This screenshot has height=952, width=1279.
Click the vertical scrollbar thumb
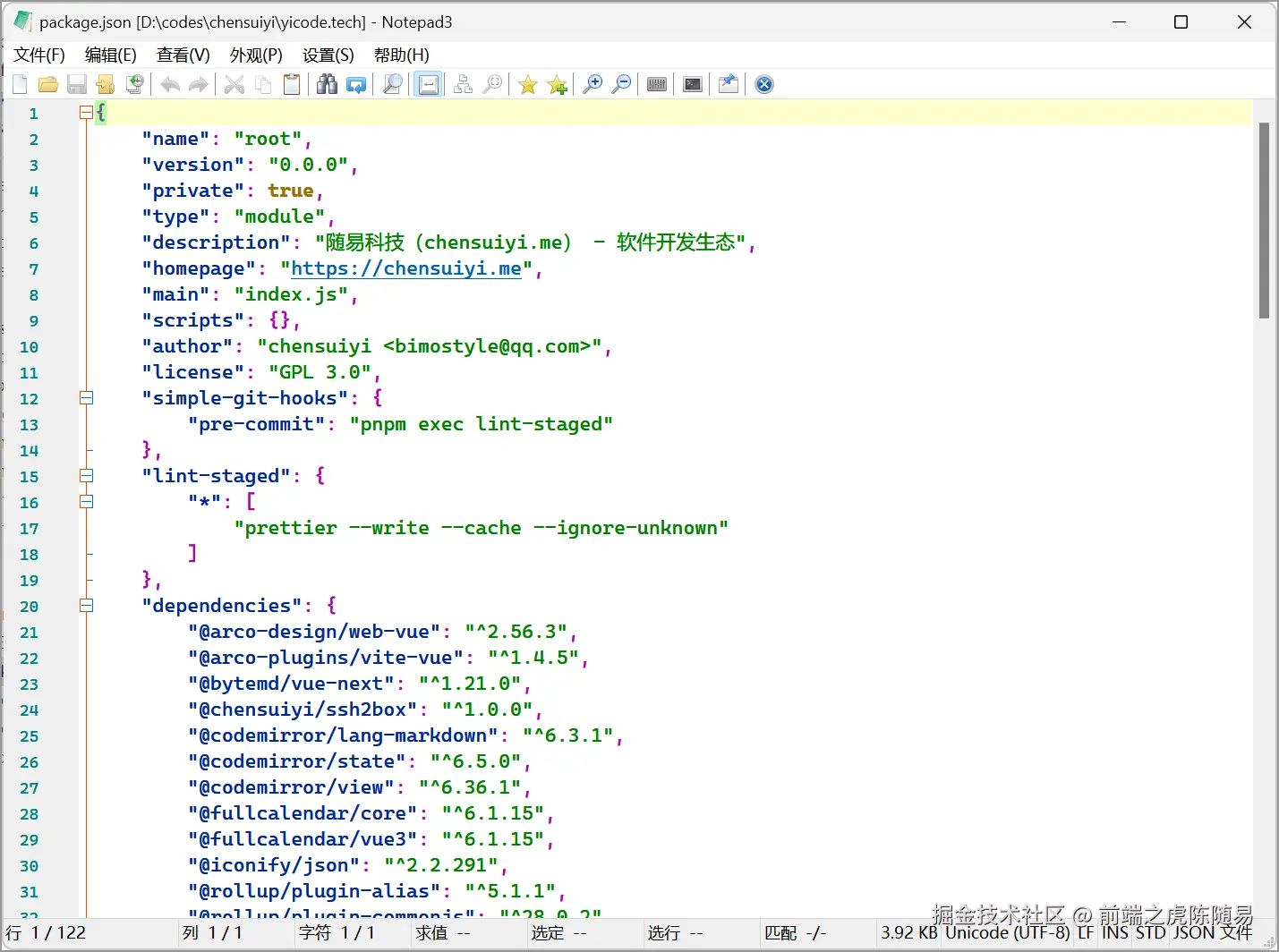coord(1264,220)
